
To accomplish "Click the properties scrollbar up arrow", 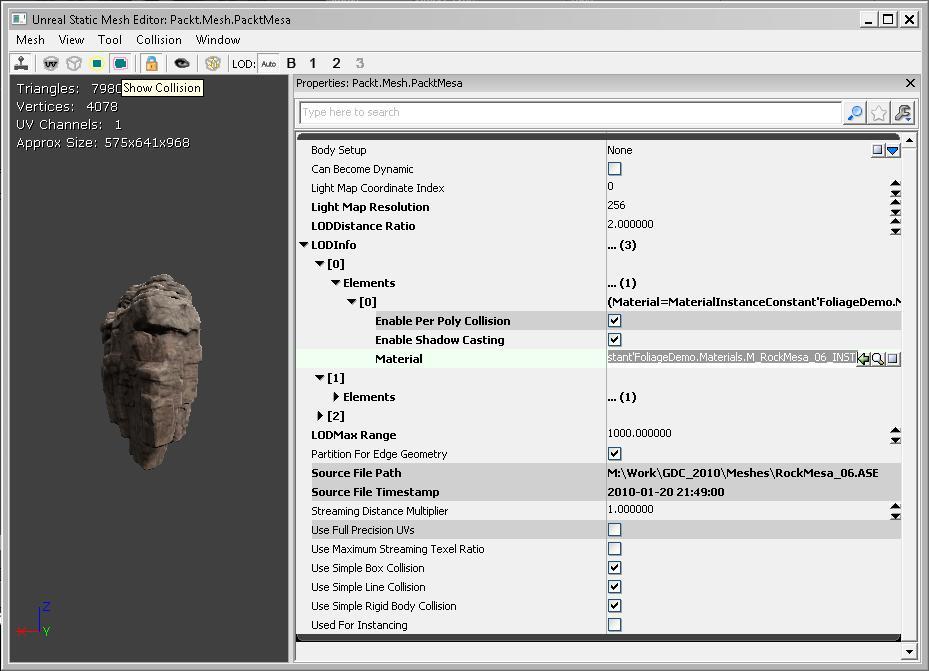I will (x=909, y=140).
